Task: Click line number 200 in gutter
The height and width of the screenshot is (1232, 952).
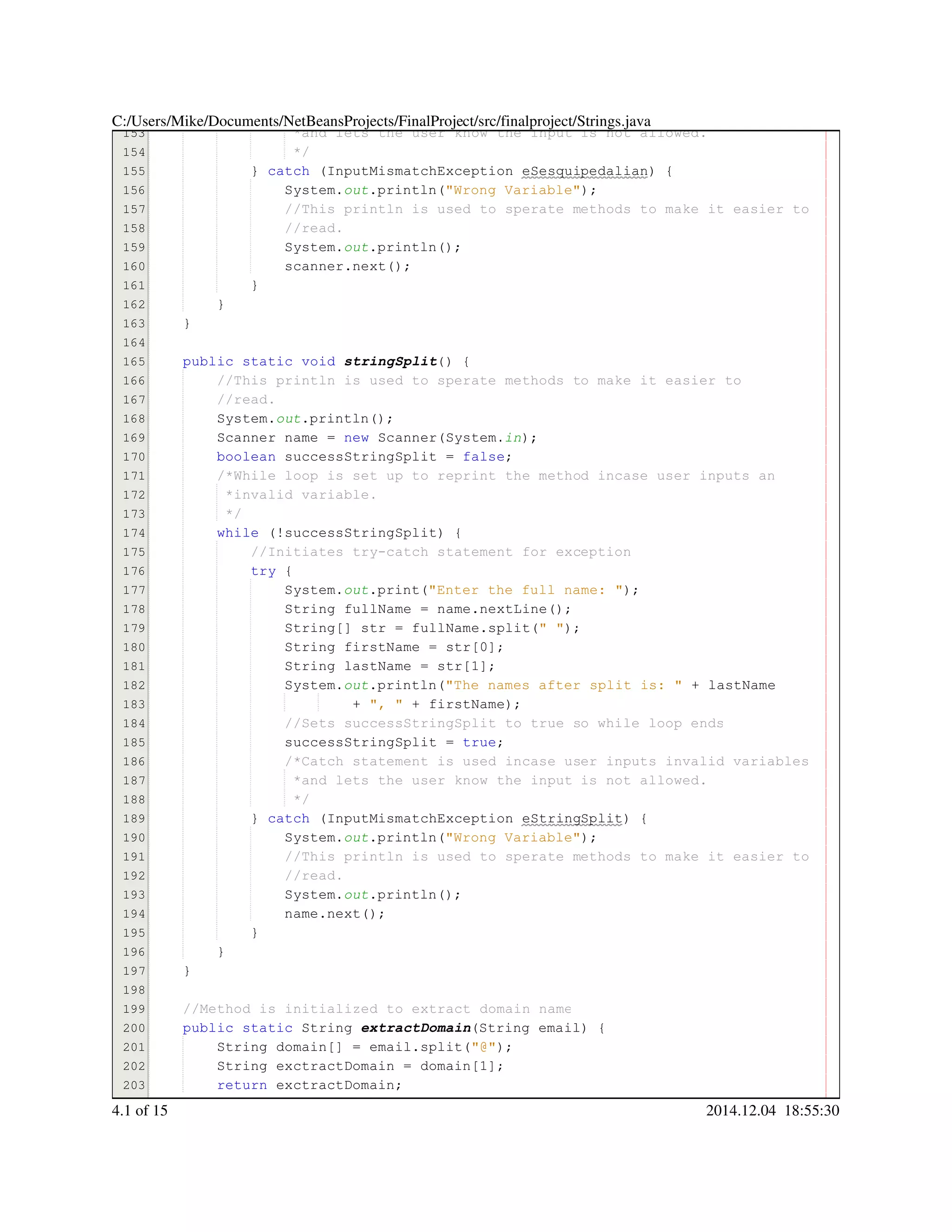Action: click(x=134, y=1028)
